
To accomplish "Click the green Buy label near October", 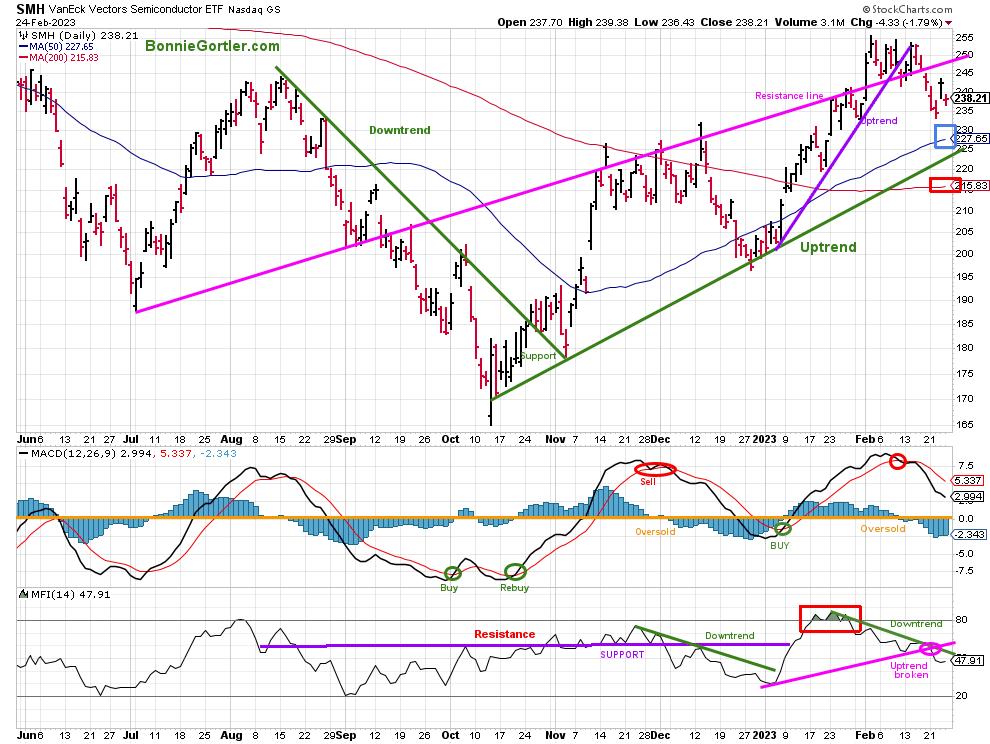I will (x=449, y=587).
